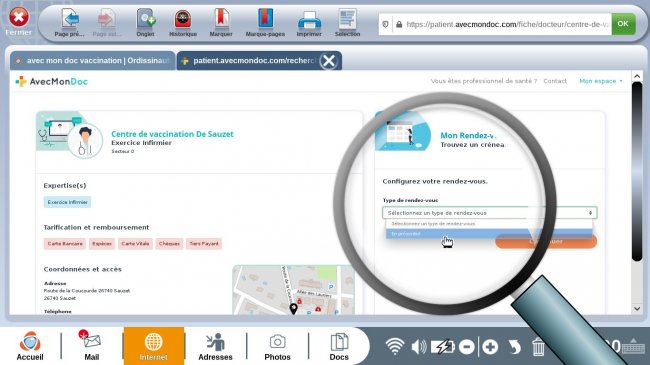Viewport: 650px width, 365px height.
Task: Close the patient.avecmondoc.com tab
Action: pos(329,61)
